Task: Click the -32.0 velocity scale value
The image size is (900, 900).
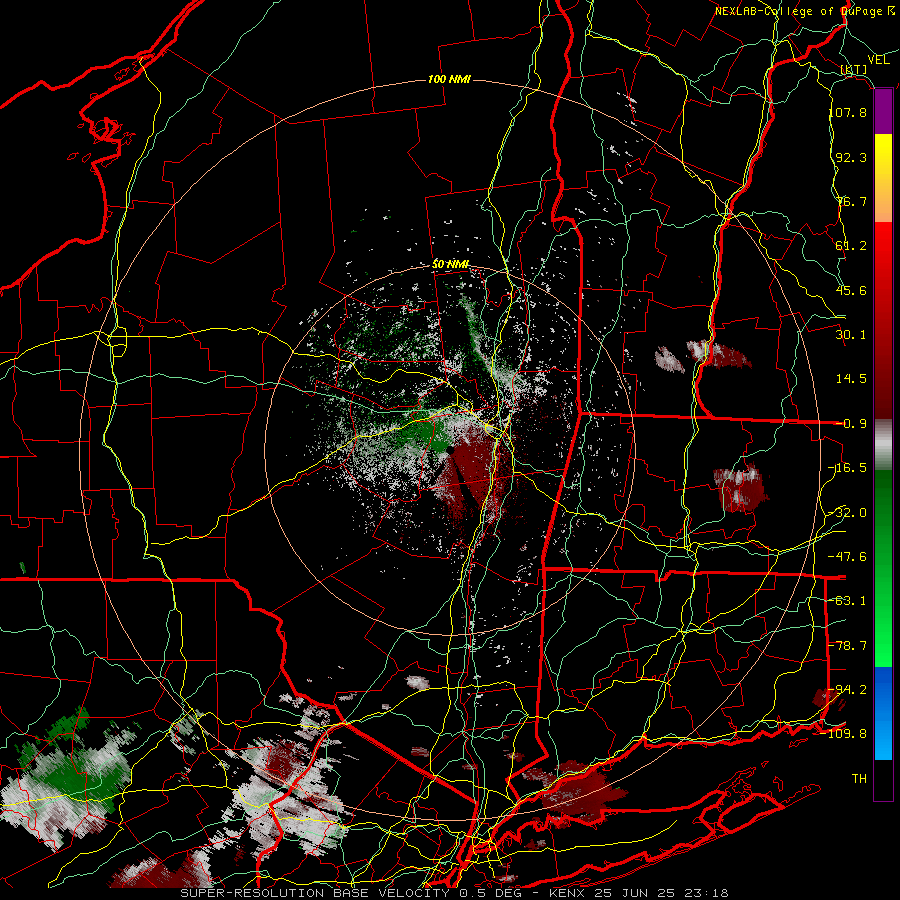Action: pyautogui.click(x=848, y=513)
